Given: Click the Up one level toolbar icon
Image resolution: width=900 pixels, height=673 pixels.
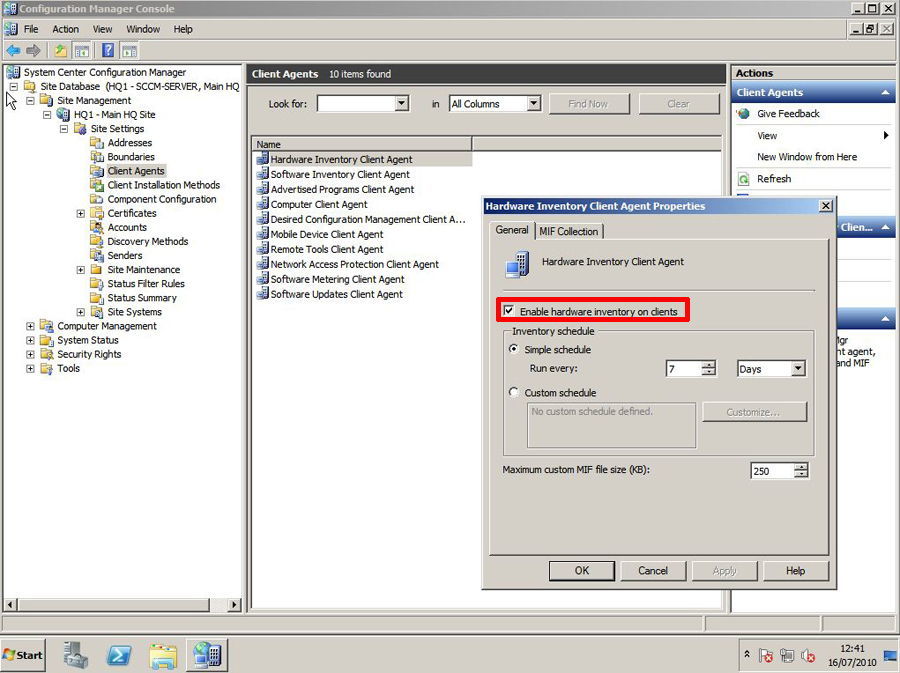Looking at the screenshot, I should click(60, 50).
